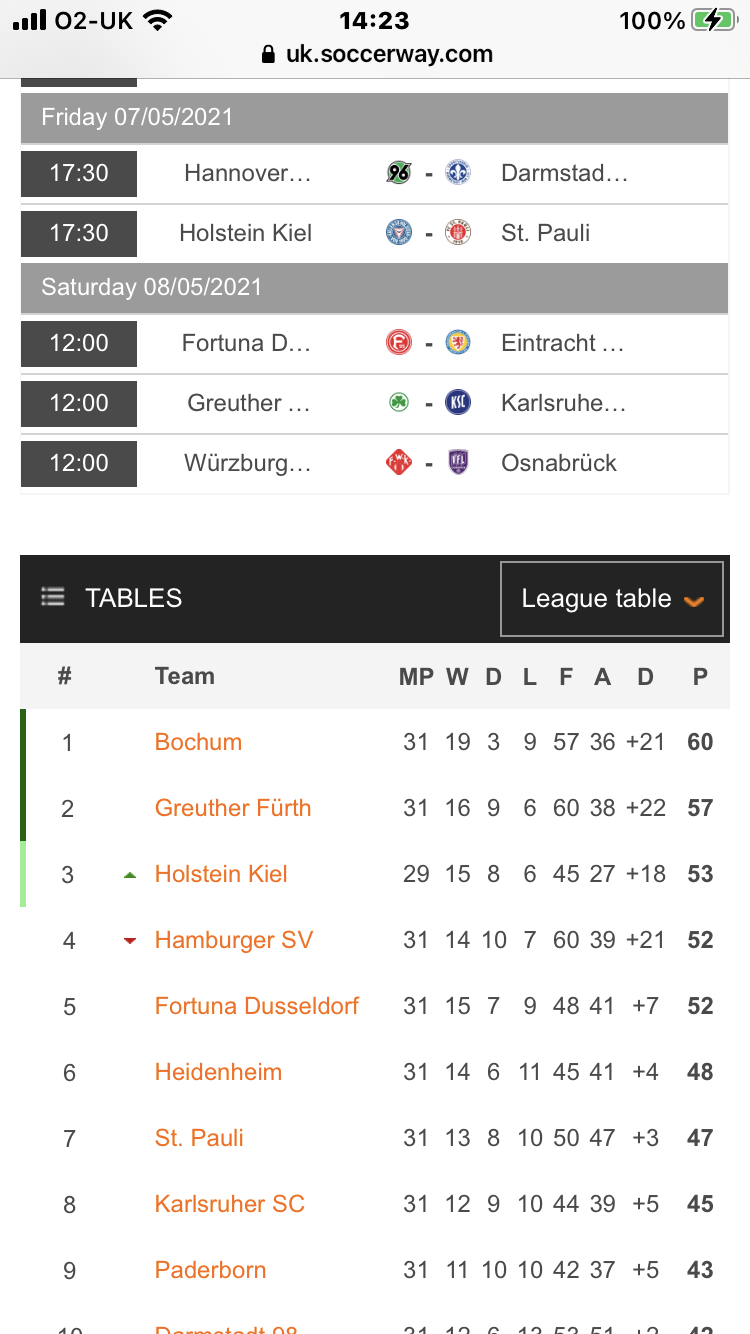Open the Bochum team page
The width and height of the screenshot is (750, 1334).
click(x=198, y=742)
